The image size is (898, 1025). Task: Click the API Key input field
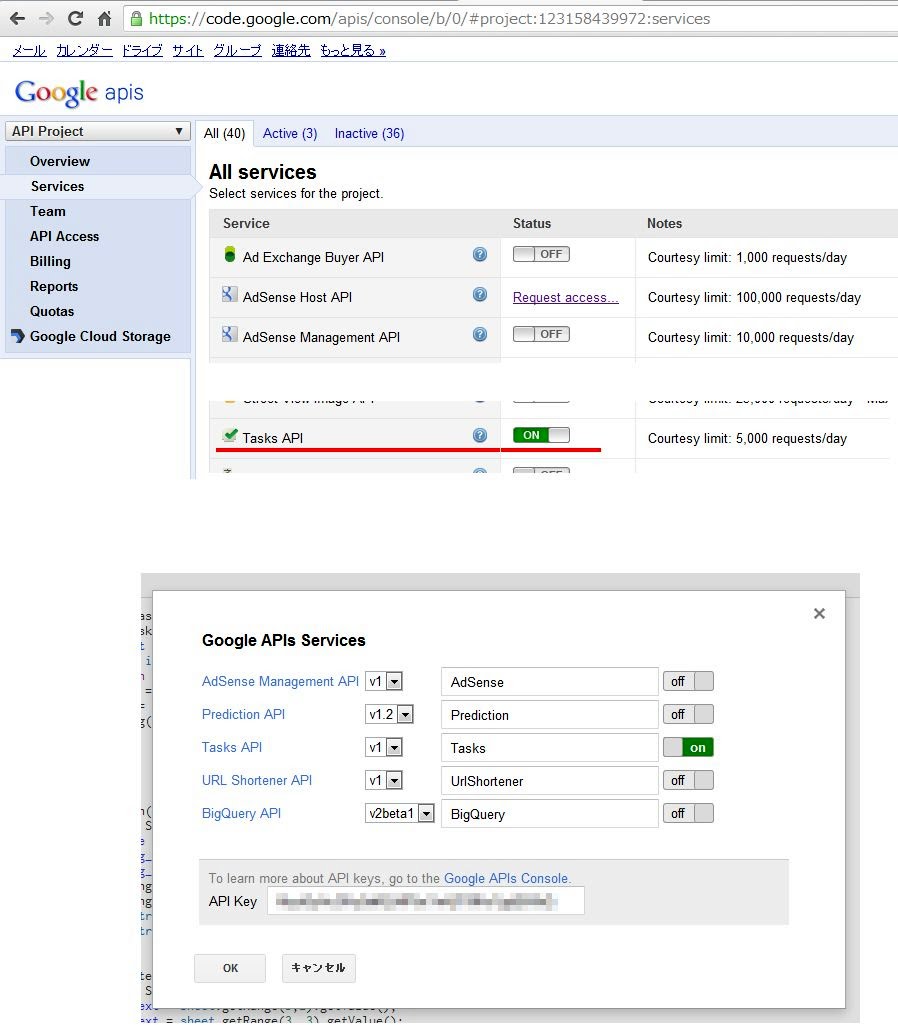pyautogui.click(x=425, y=901)
